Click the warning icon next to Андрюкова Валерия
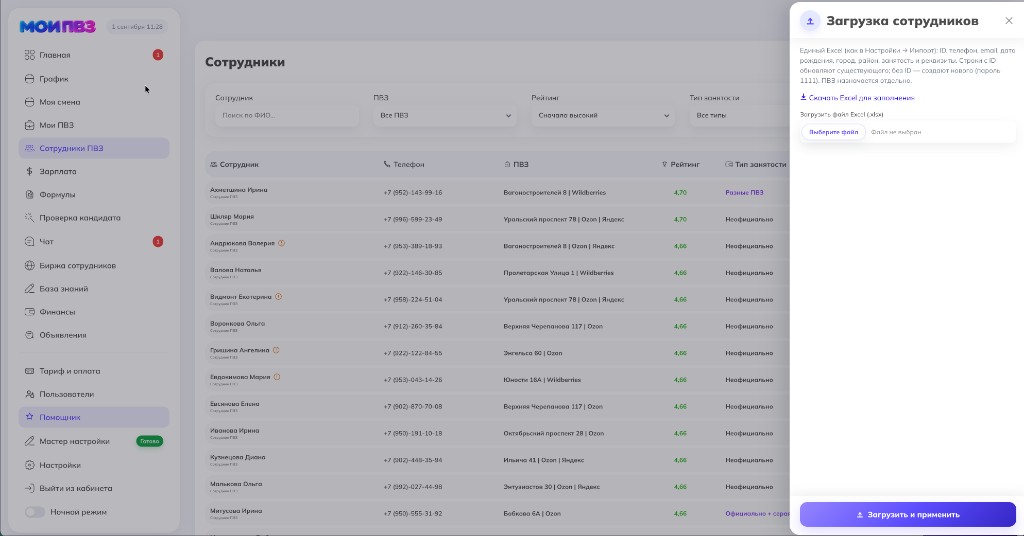 (281, 243)
